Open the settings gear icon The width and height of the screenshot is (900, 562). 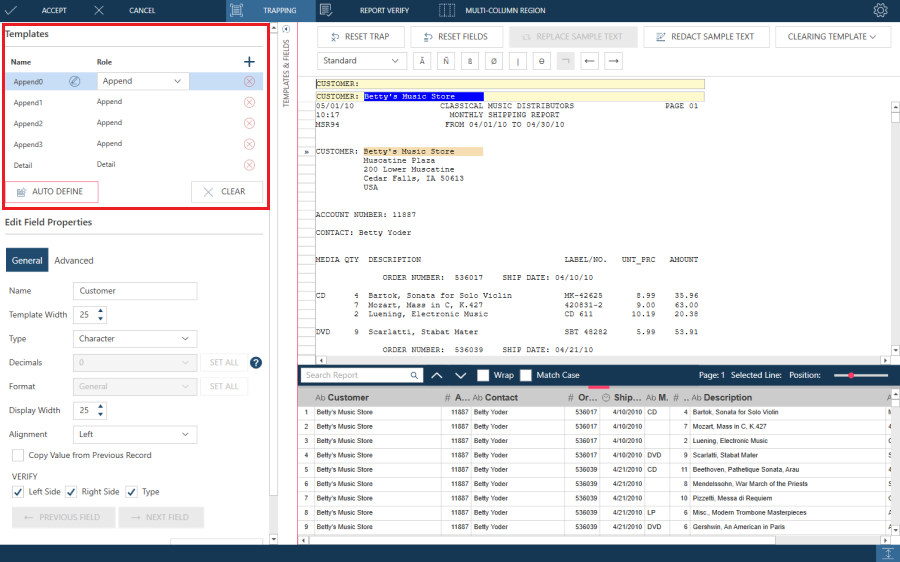point(880,10)
